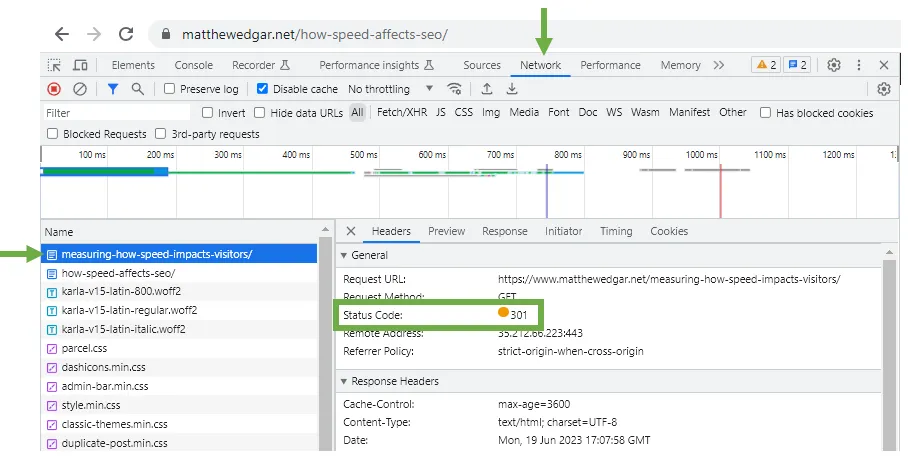Select the Network tab
This screenshot has height=469, width=922.
(x=540, y=65)
